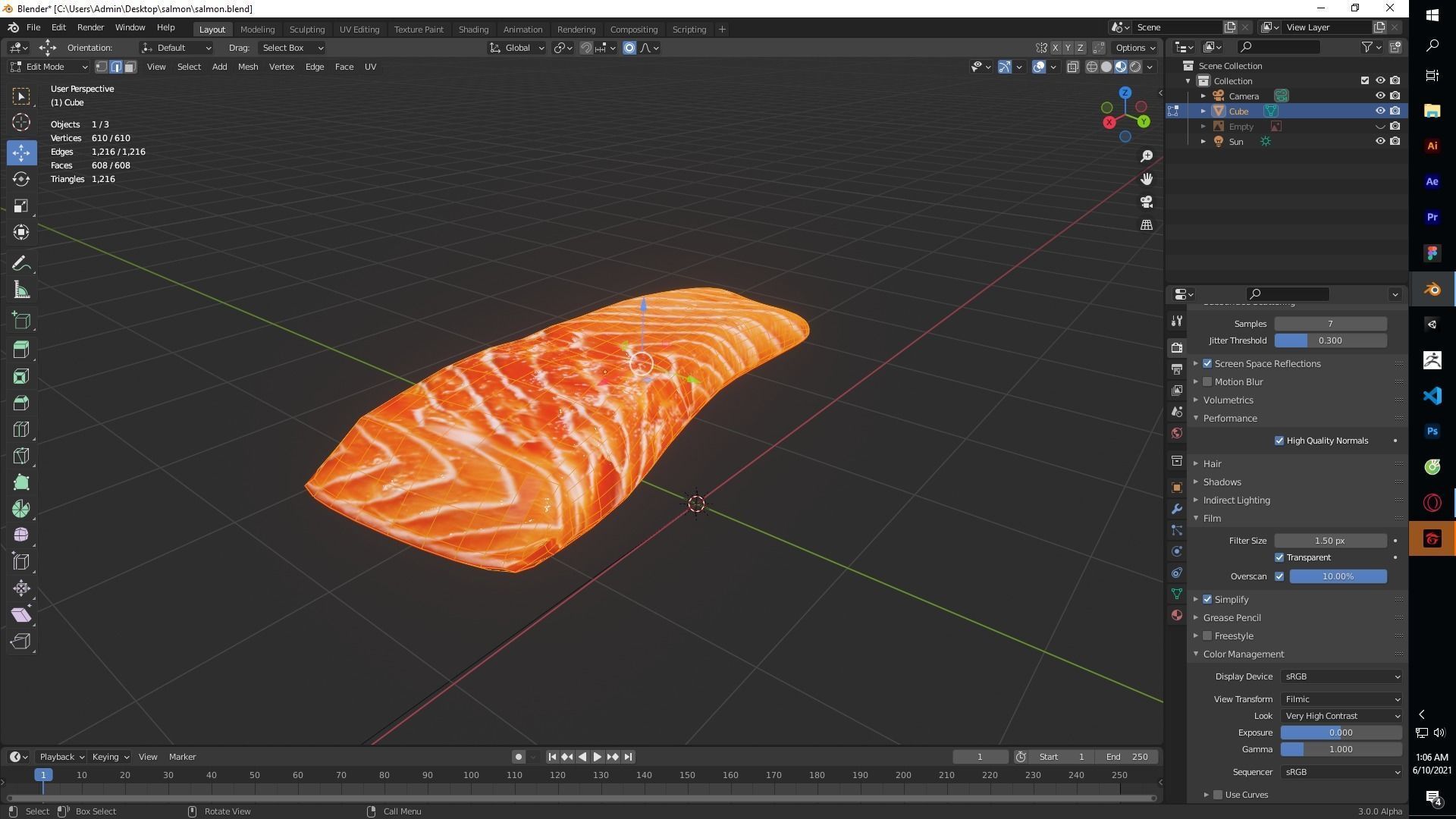
Task: Select the Transform tool
Action: pyautogui.click(x=21, y=232)
